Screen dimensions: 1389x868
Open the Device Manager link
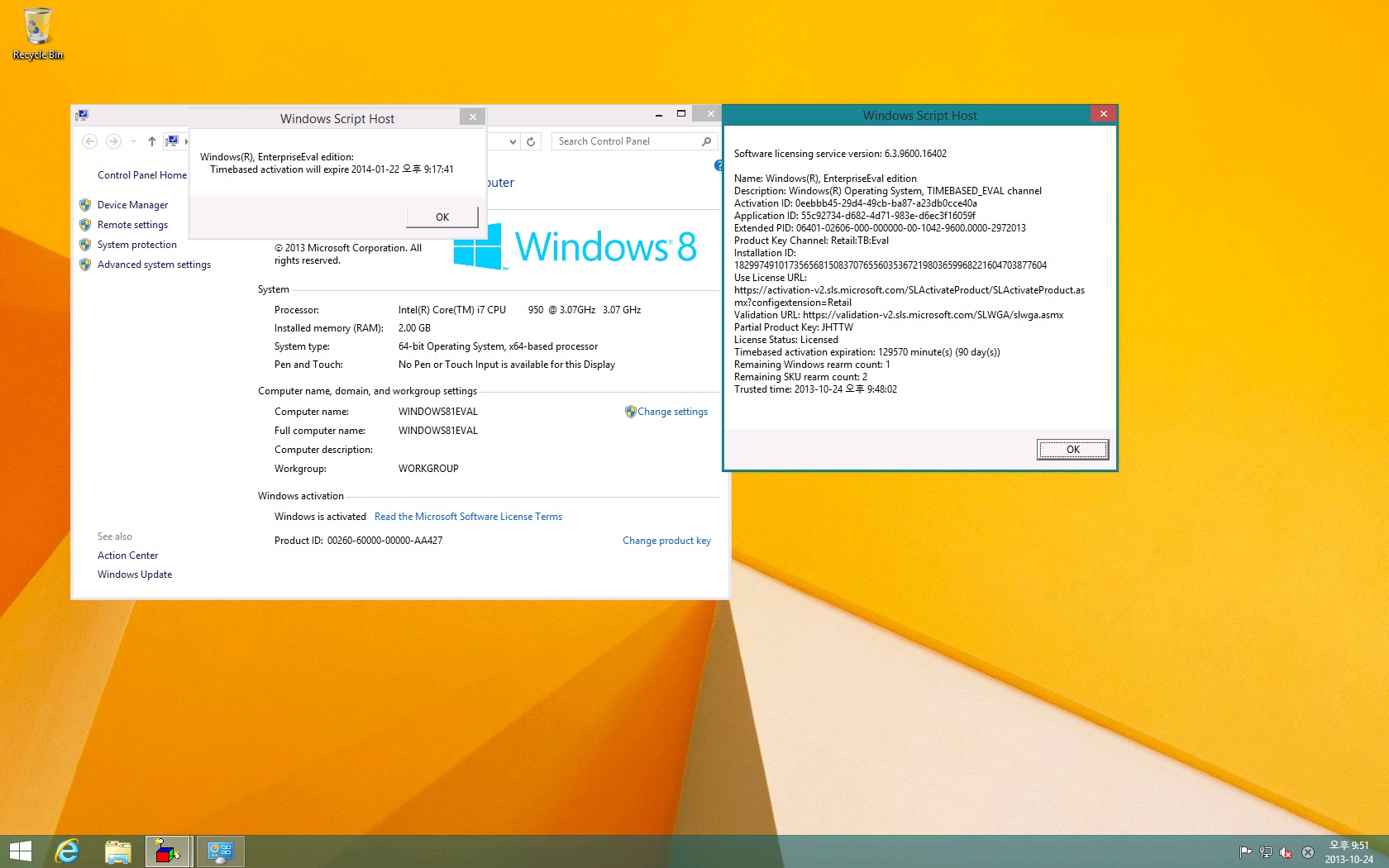[x=132, y=205]
